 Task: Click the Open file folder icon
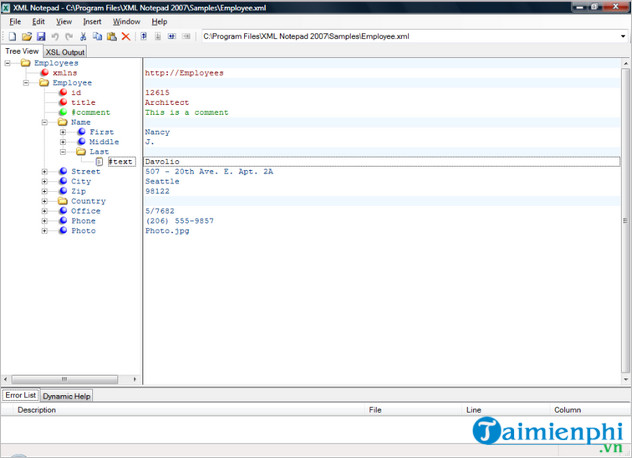tap(26, 37)
